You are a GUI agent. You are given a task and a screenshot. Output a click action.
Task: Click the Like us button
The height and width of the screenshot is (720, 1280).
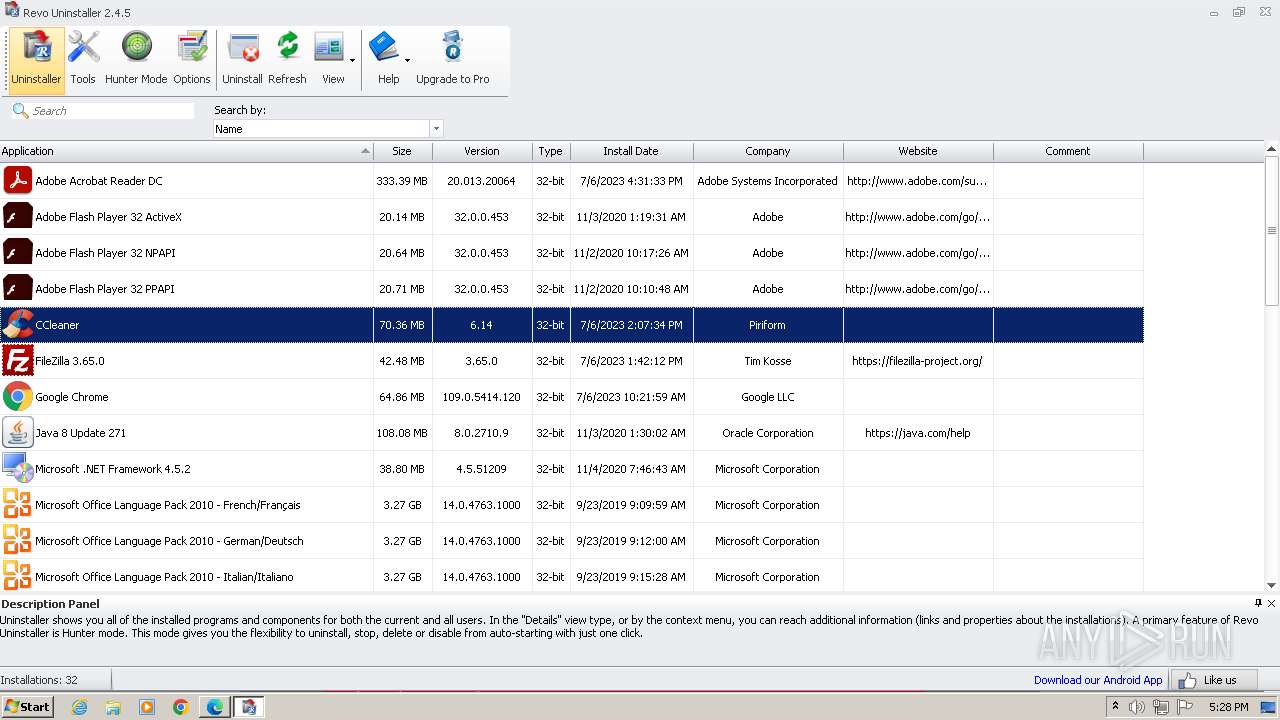click(1214, 680)
